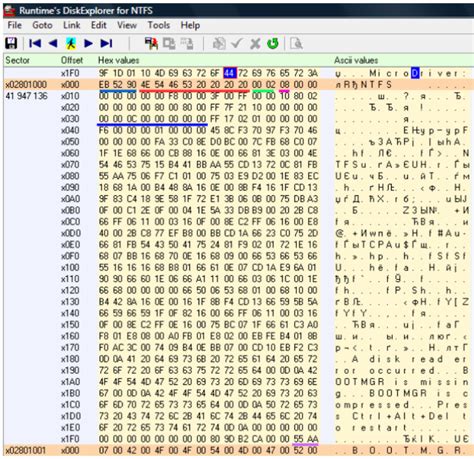
Task: Click offset x070 row label
Action: [x=70, y=165]
